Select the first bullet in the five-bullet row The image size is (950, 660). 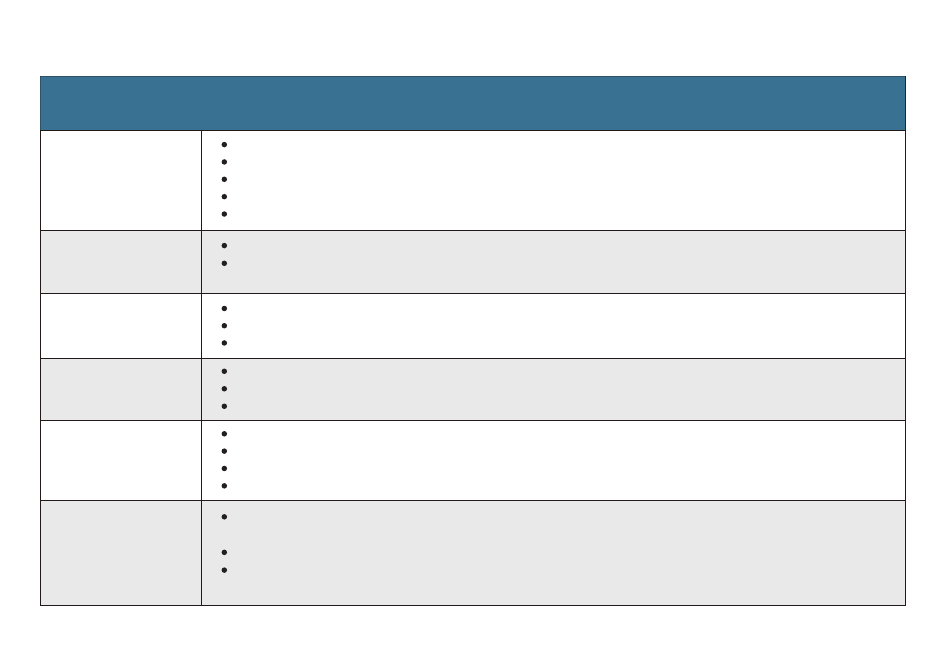224,144
